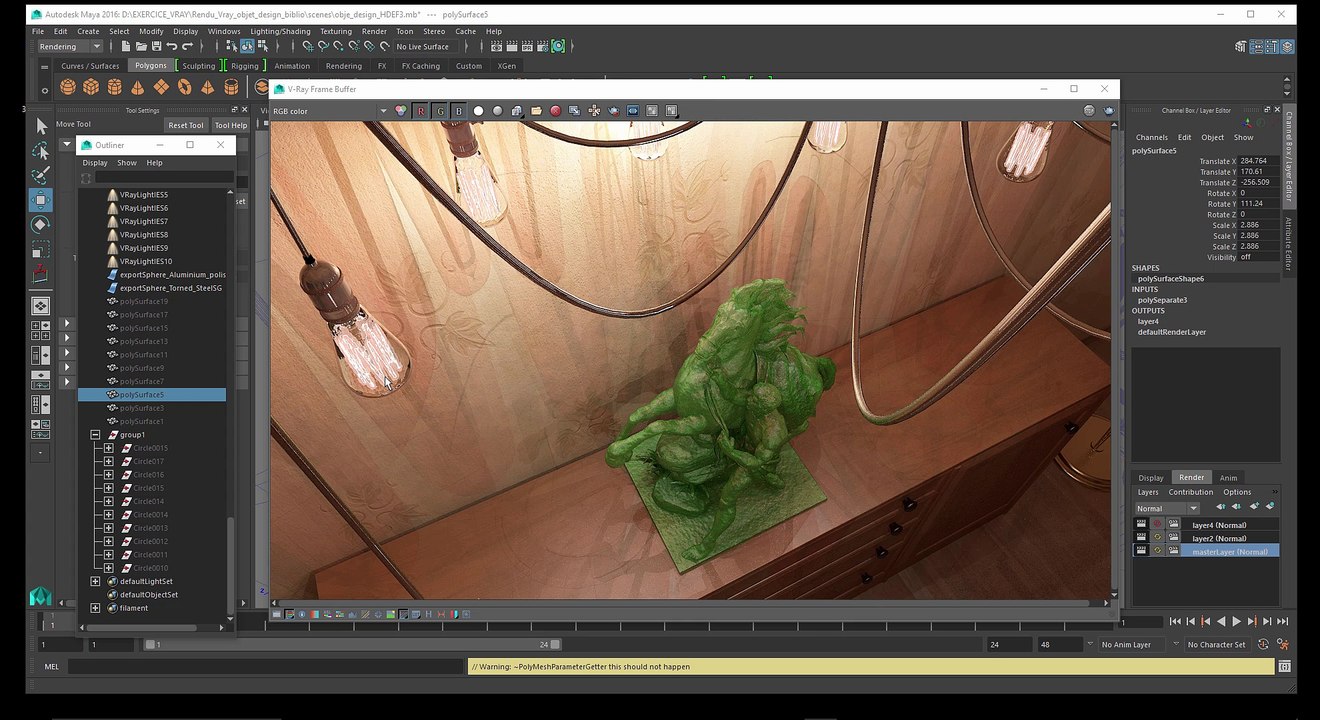This screenshot has height=720, width=1320.
Task: Show the white alpha channel circle in the frame buffer
Action: pyautogui.click(x=478, y=111)
